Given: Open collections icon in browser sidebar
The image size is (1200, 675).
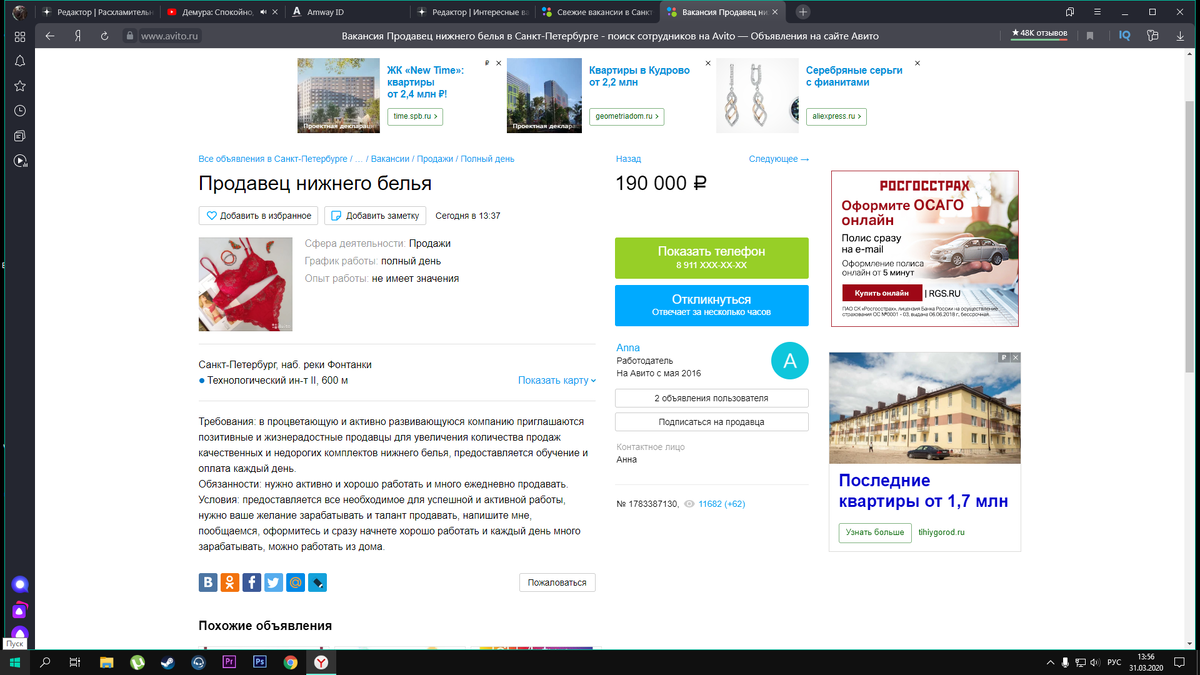Looking at the screenshot, I should (x=20, y=135).
